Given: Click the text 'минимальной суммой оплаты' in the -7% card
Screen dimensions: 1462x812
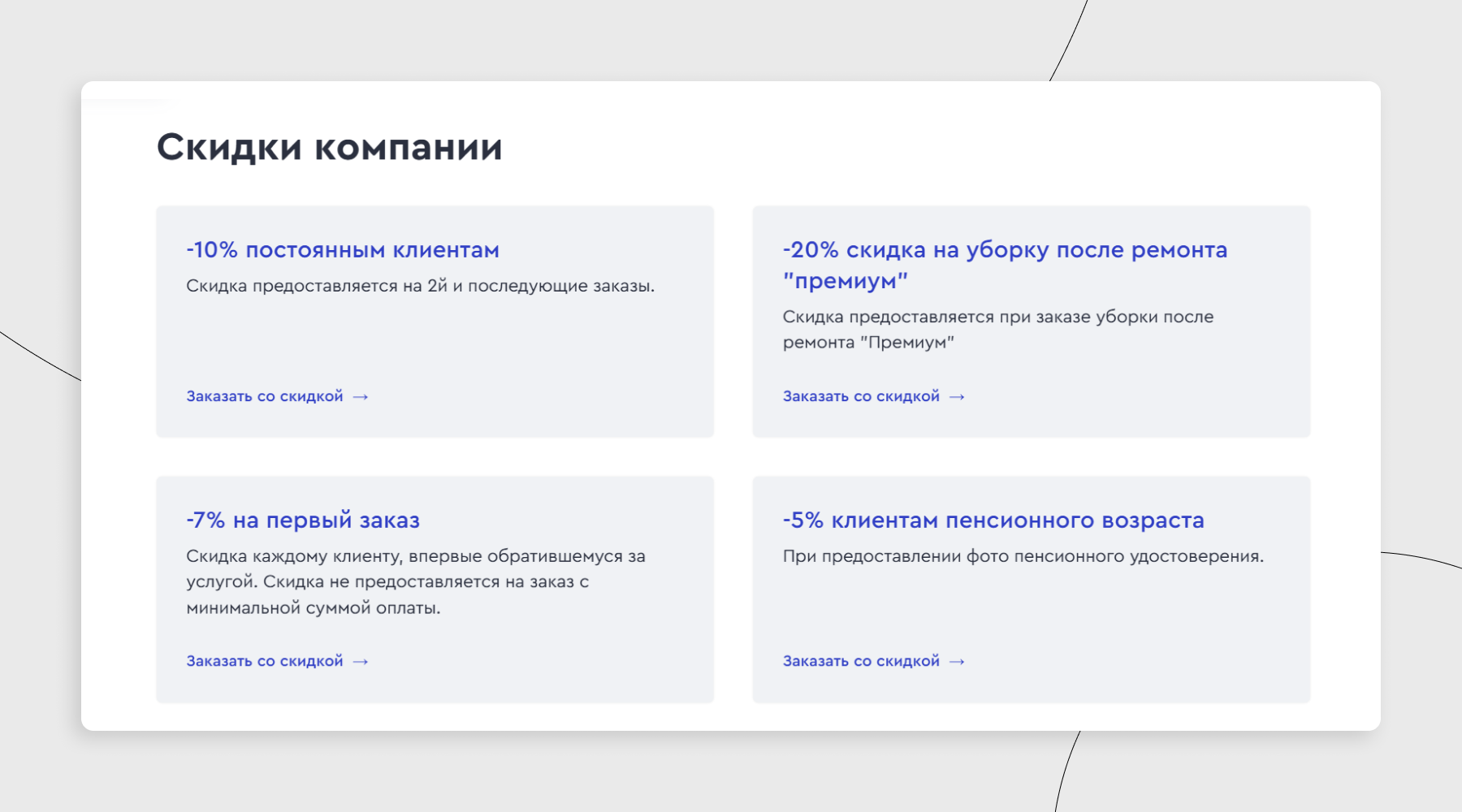Looking at the screenshot, I should (313, 608).
